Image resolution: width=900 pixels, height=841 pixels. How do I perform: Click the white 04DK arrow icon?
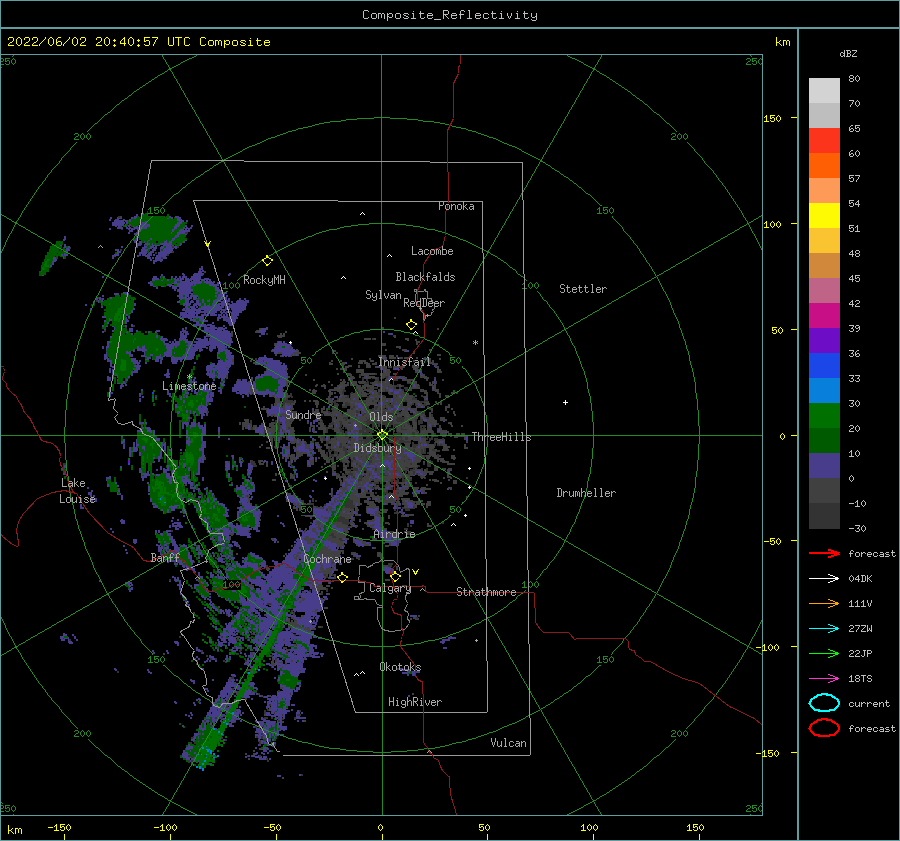(824, 578)
